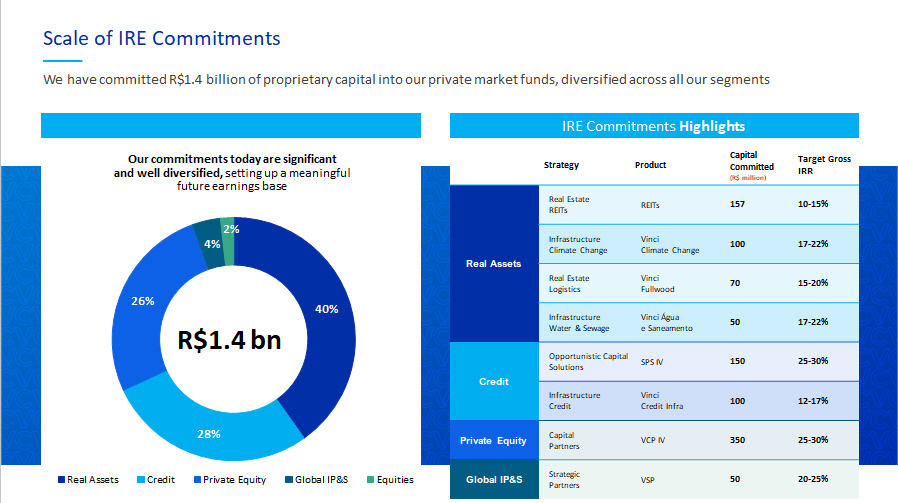
Task: Click the Scale of IRE Commitments title
Action: click(161, 38)
